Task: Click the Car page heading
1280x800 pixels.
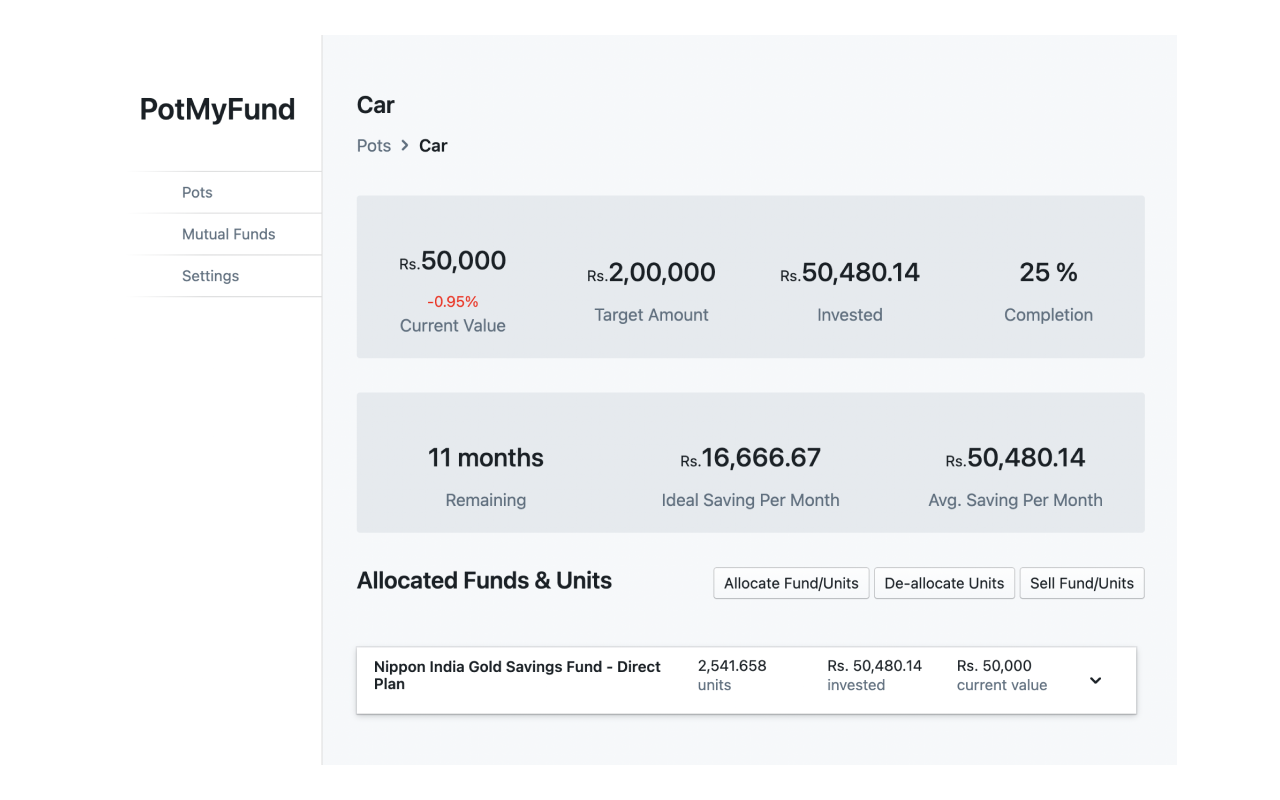Action: [376, 105]
